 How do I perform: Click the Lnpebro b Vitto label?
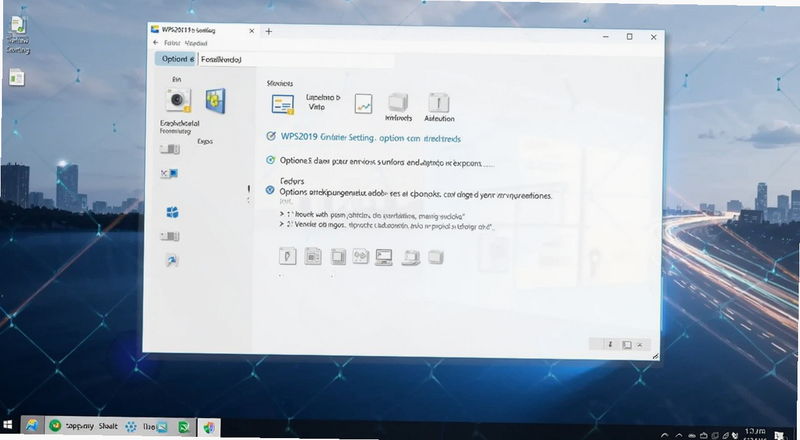click(x=322, y=102)
